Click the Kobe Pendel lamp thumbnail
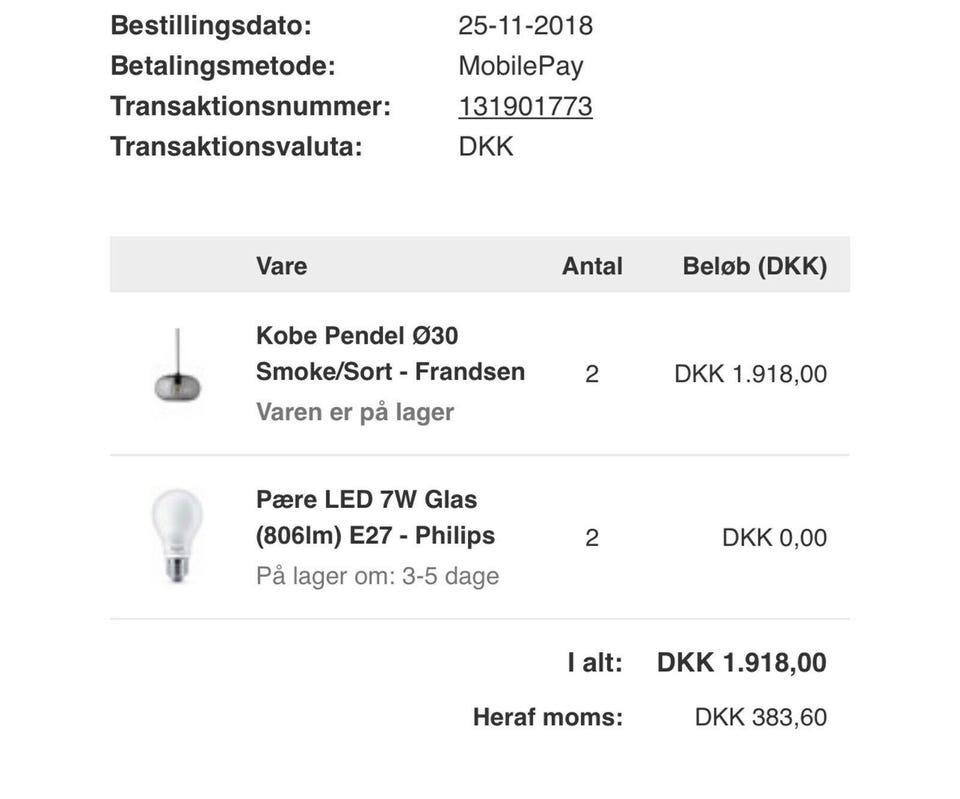 click(x=178, y=366)
